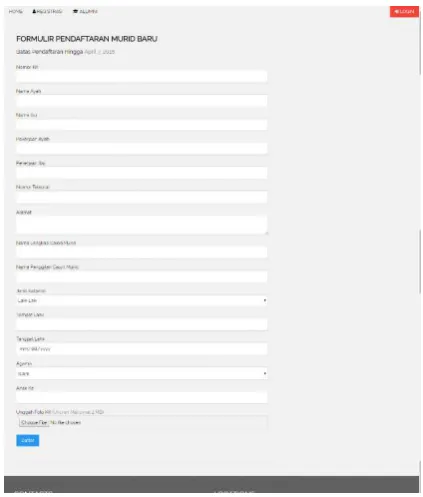This screenshot has width=423, height=497.
Task: Click the Pekerjaan Ibu field
Action: (141, 173)
